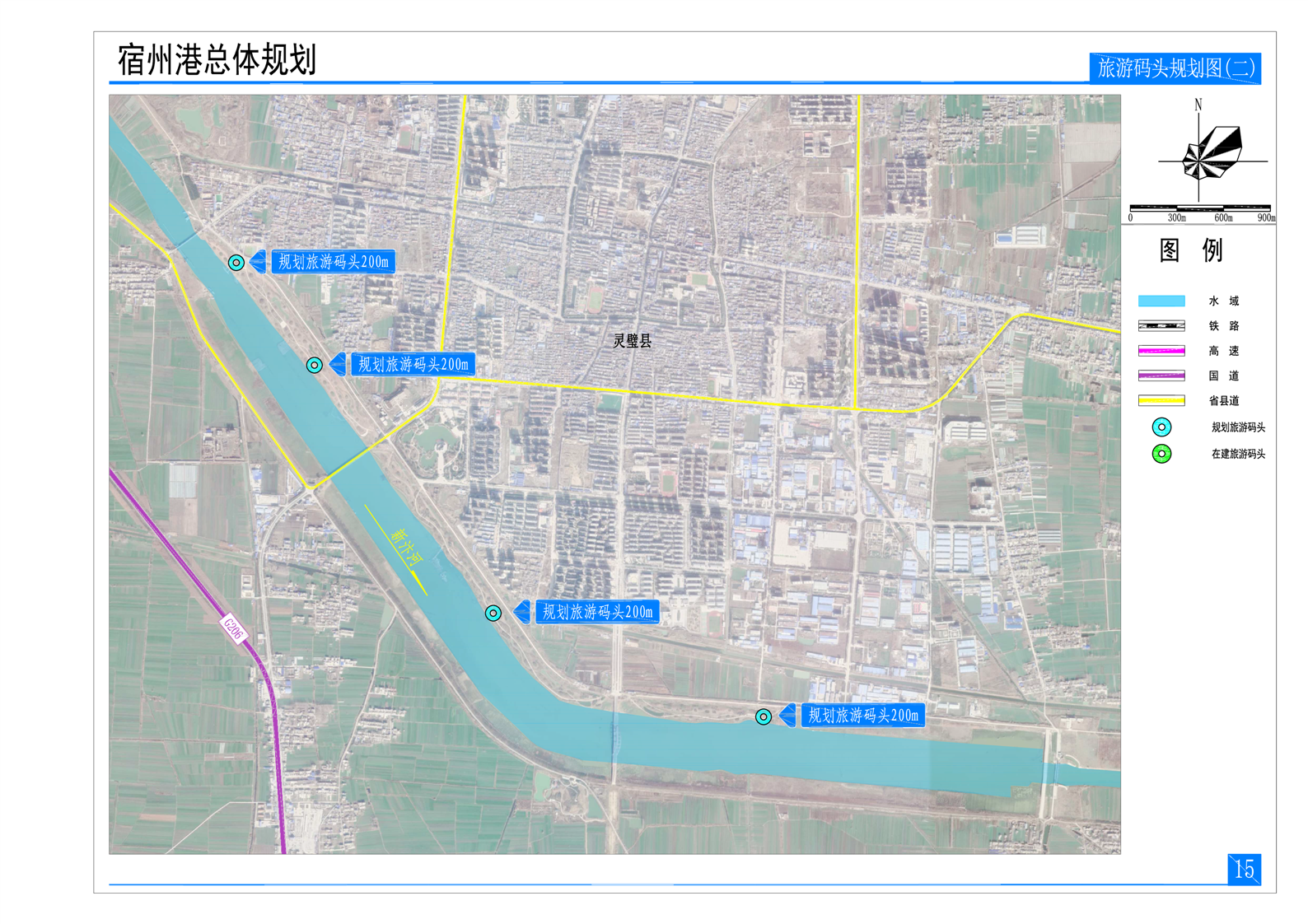This screenshot has width=1308, height=924.
Task: Click the 宿州港总体规划 heading
Action: (217, 60)
